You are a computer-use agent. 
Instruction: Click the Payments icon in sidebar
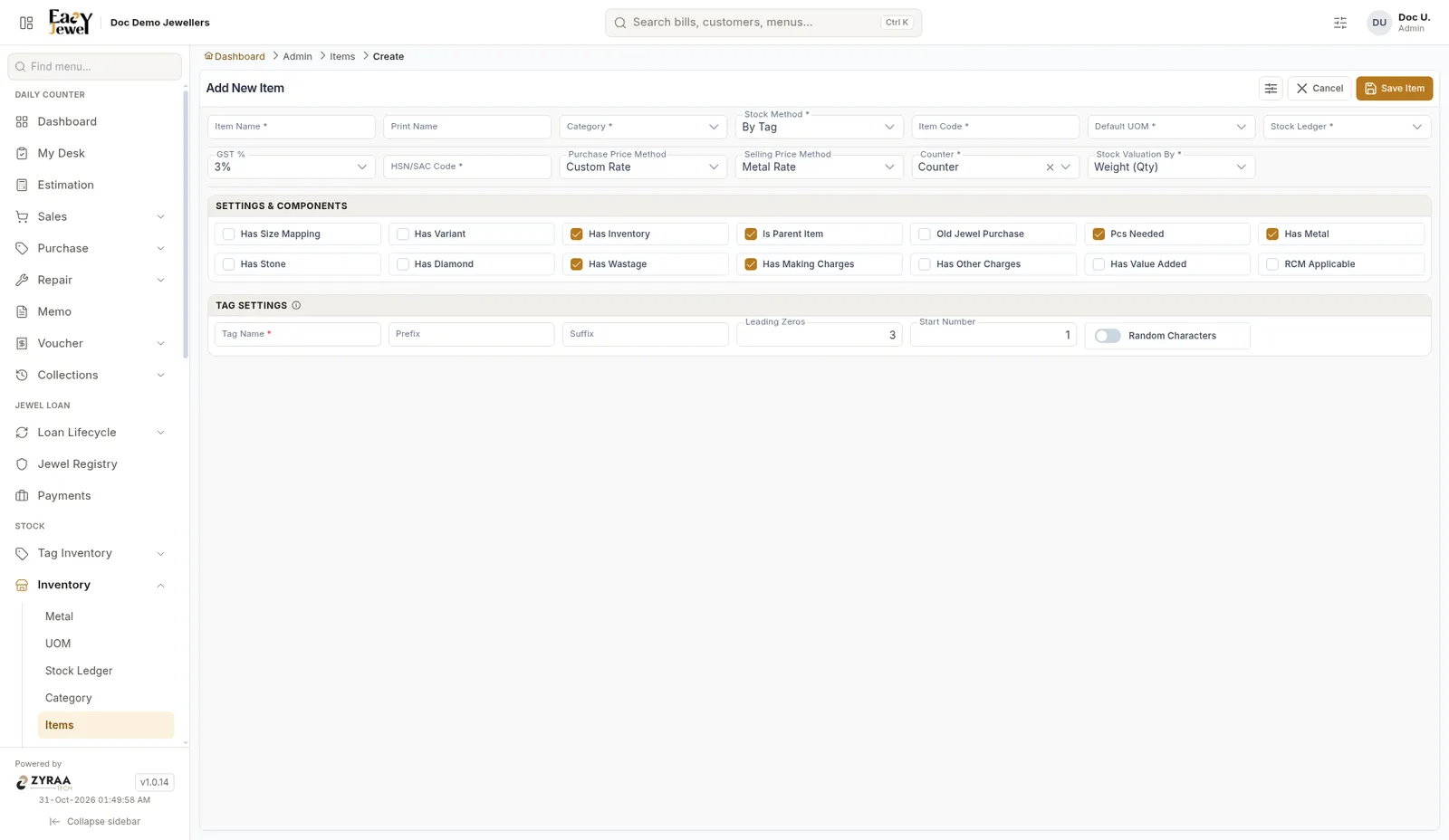23,495
